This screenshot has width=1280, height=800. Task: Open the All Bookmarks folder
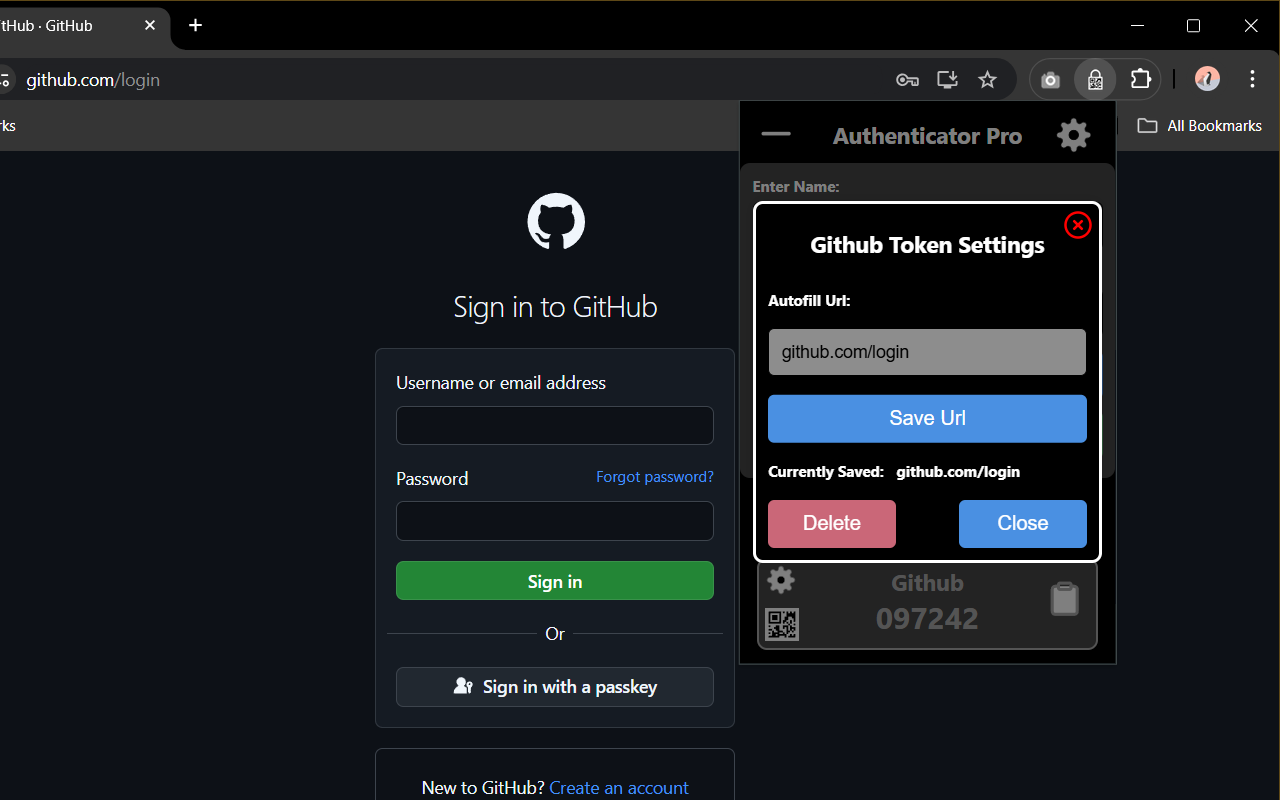click(x=1199, y=125)
